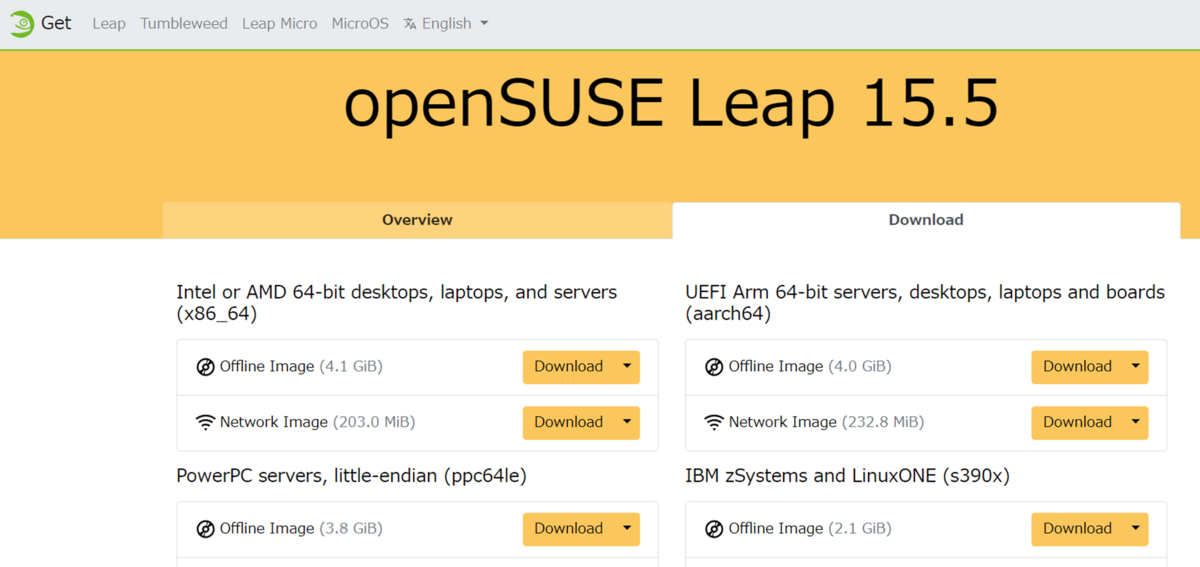Expand s390x Offline Image download options arrow
The height and width of the screenshot is (567, 1200).
tap(1135, 529)
